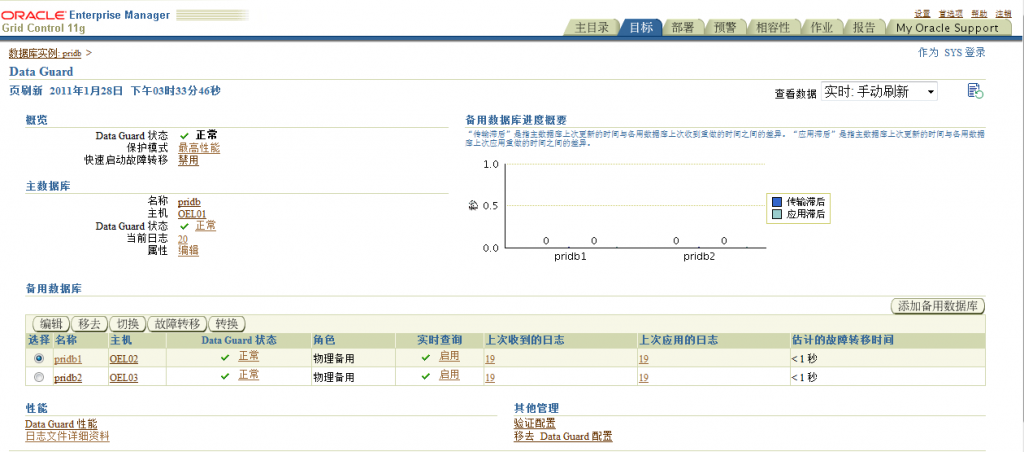Open the 查看数据 refresh mode dropdown

pos(878,92)
